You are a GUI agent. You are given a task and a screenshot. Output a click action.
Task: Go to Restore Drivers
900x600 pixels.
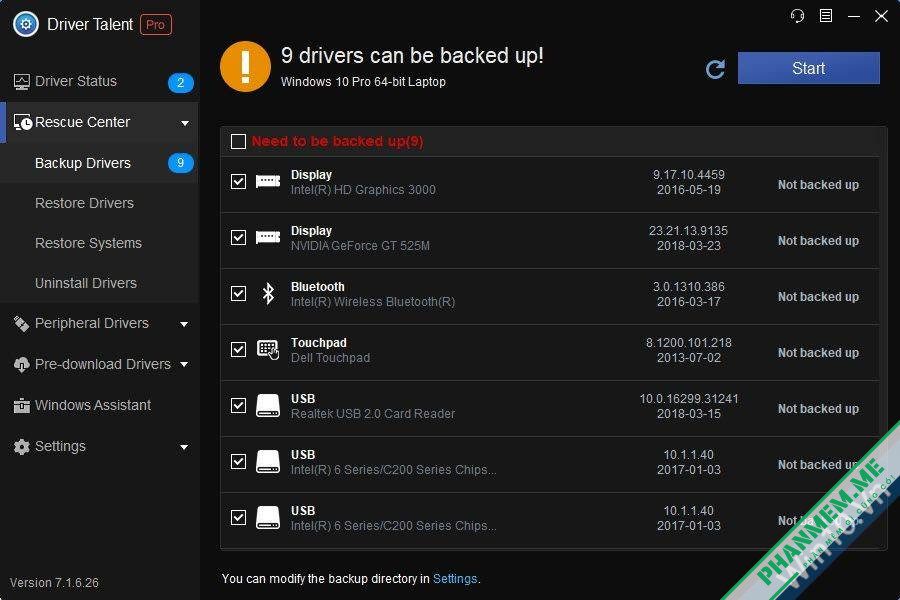[x=99, y=203]
